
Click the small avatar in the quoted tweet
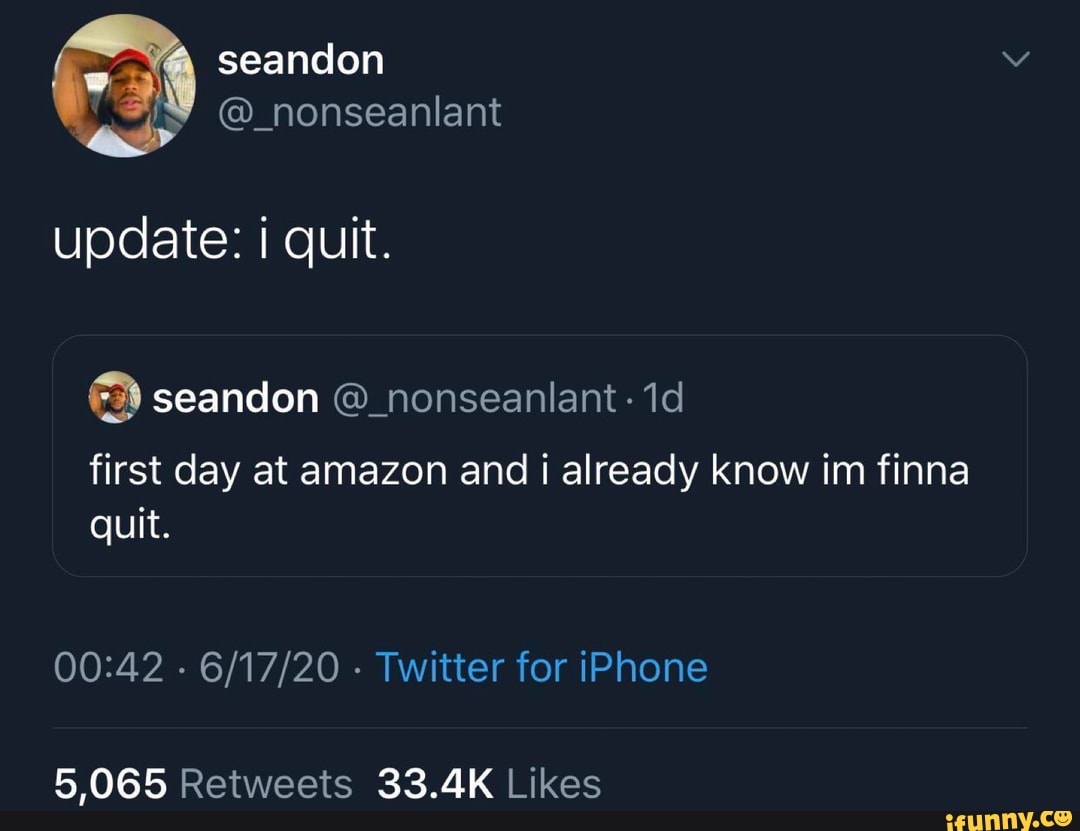coord(113,396)
